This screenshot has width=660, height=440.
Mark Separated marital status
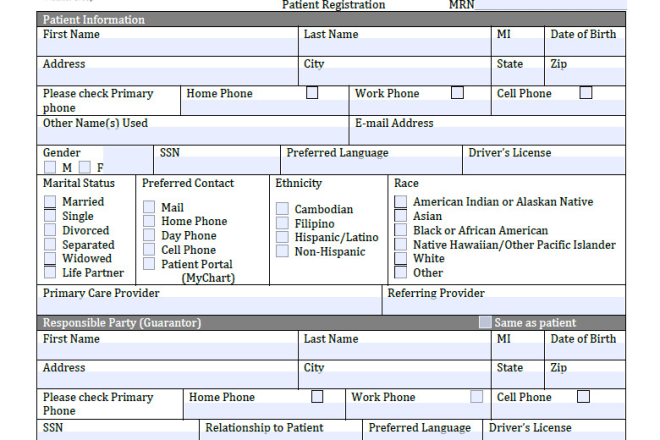(50, 244)
